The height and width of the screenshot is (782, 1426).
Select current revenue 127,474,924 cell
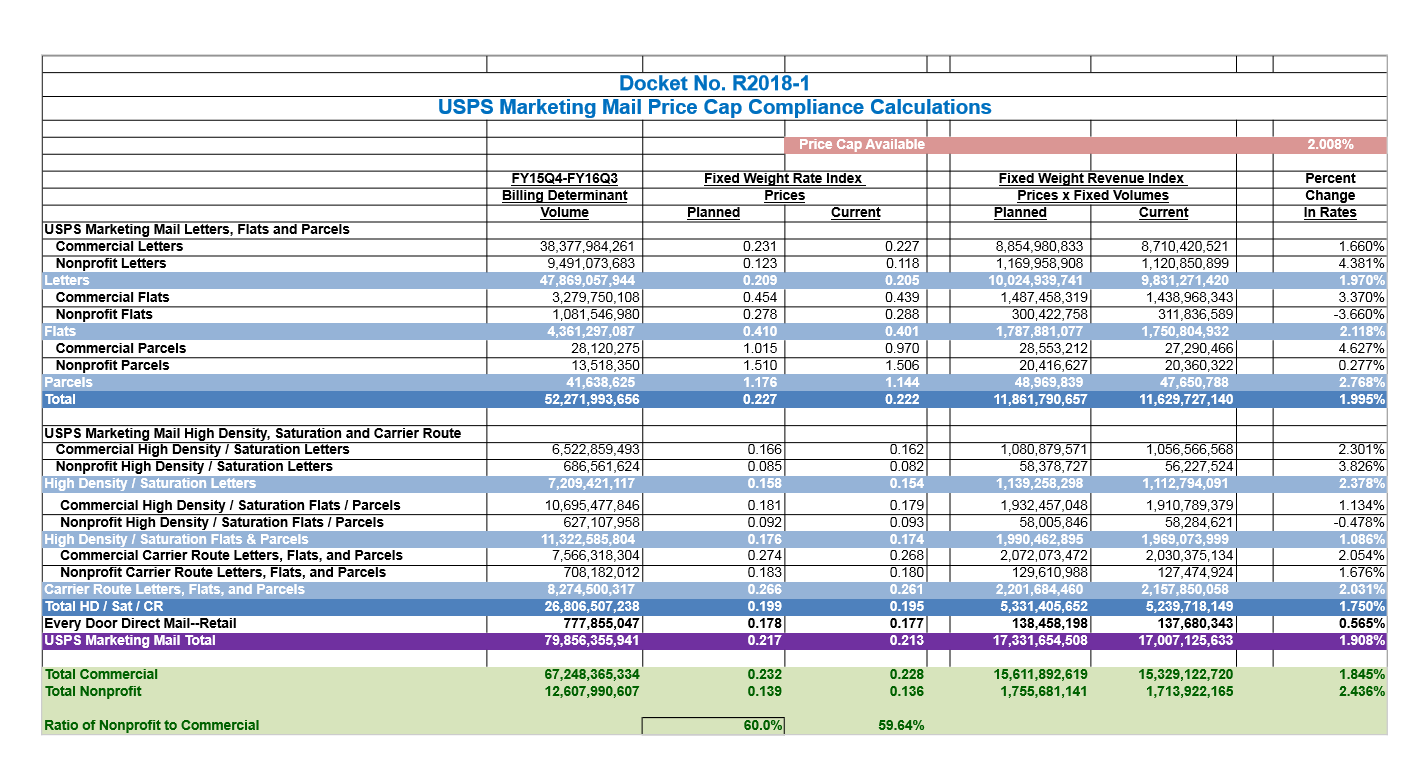click(x=1195, y=573)
